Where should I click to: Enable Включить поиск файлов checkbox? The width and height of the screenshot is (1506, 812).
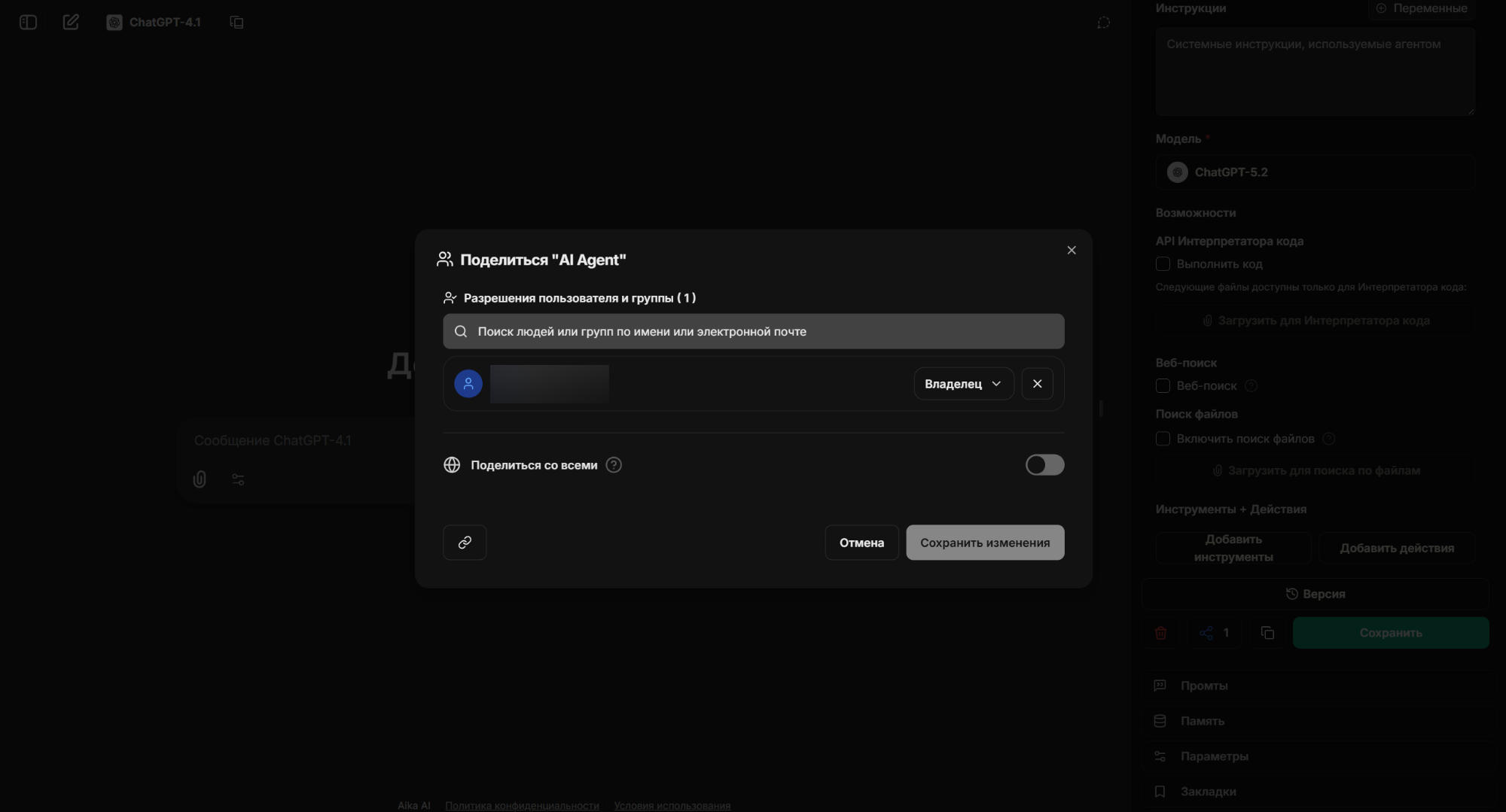click(x=1163, y=439)
